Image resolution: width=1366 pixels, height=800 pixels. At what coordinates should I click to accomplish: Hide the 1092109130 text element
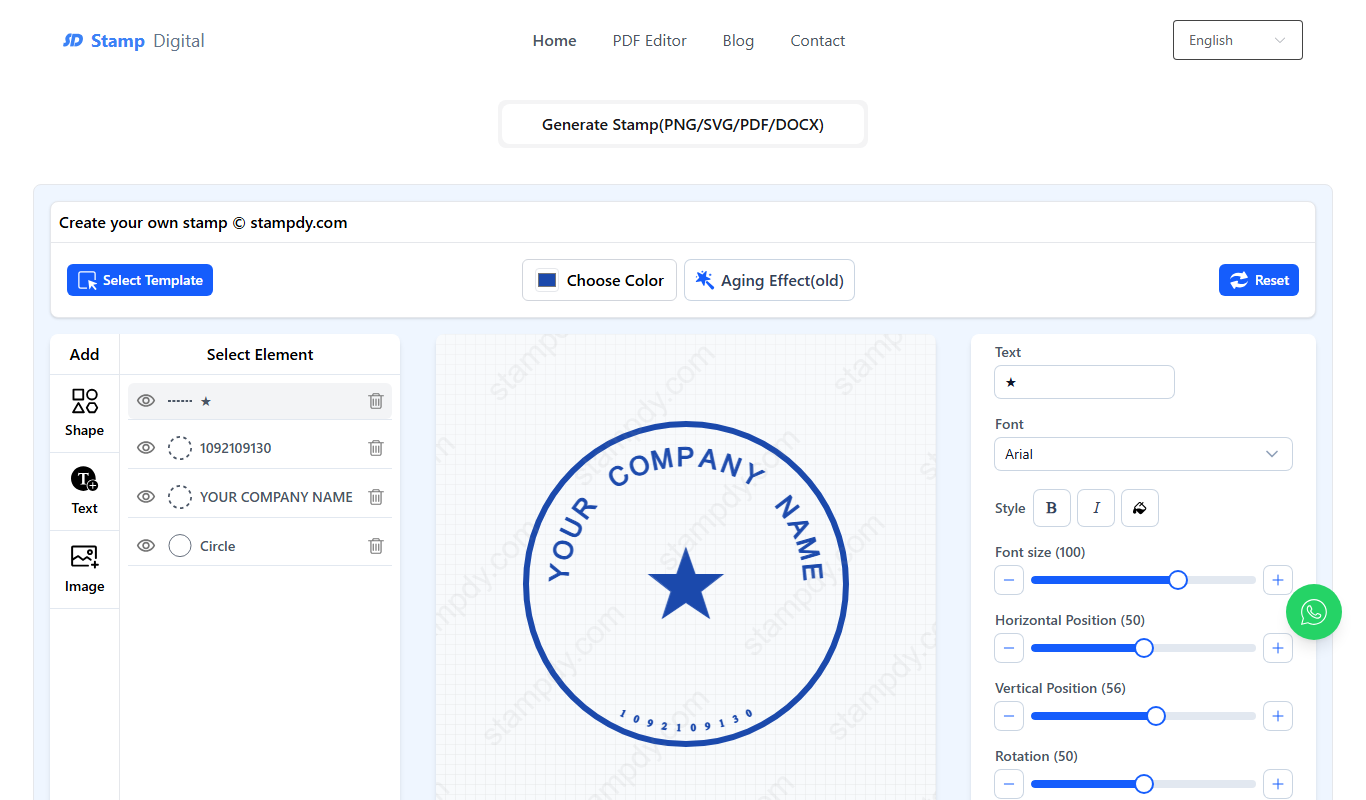146,448
